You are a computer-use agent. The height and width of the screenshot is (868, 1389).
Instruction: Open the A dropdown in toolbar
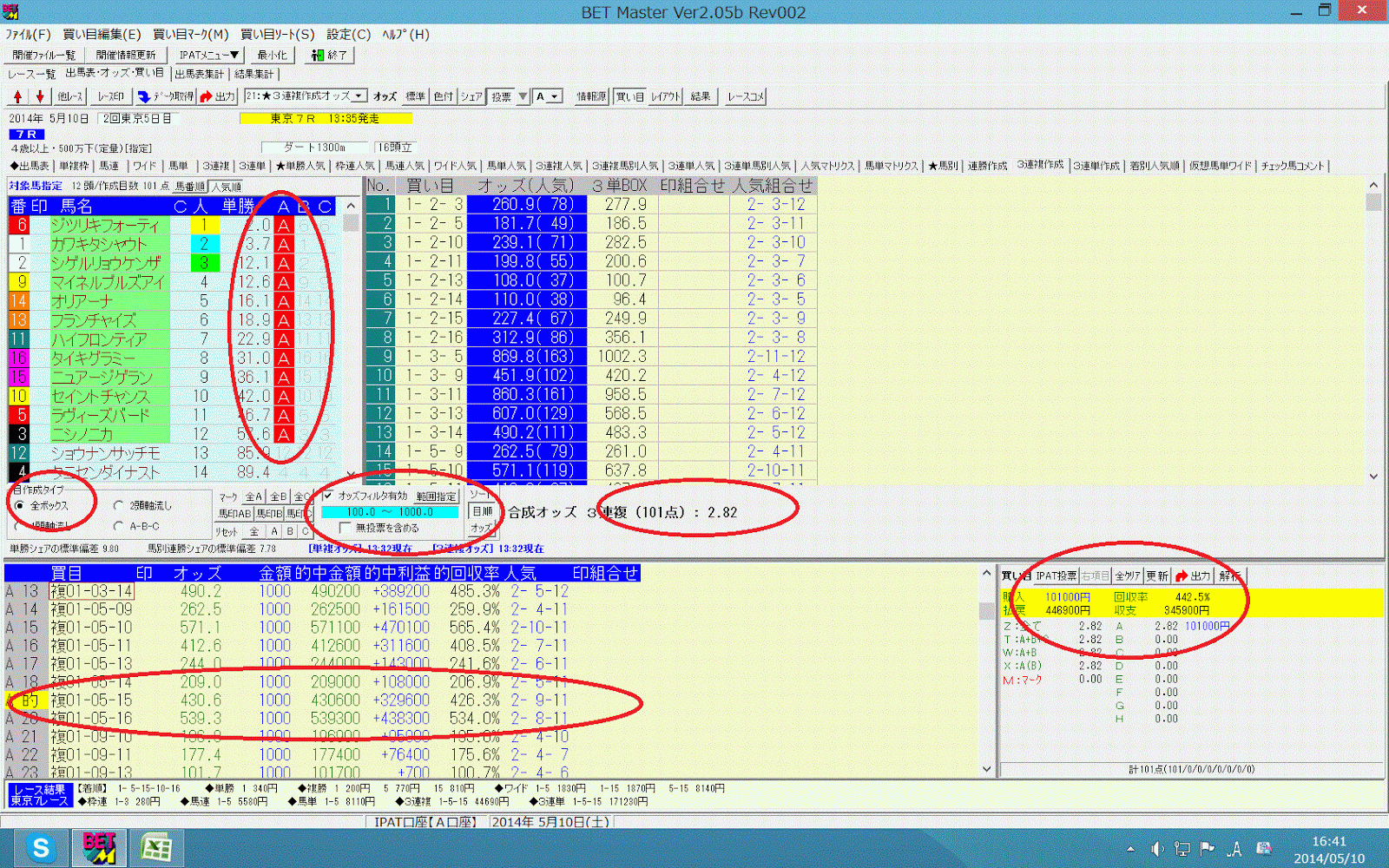549,96
